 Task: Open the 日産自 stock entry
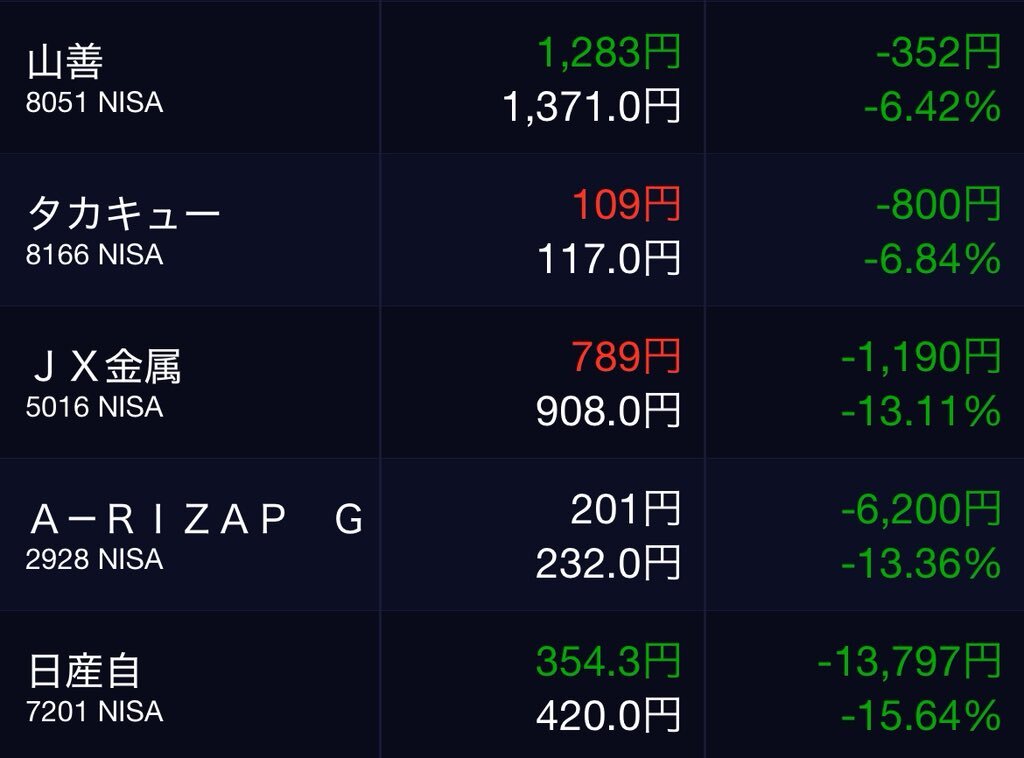point(512,684)
